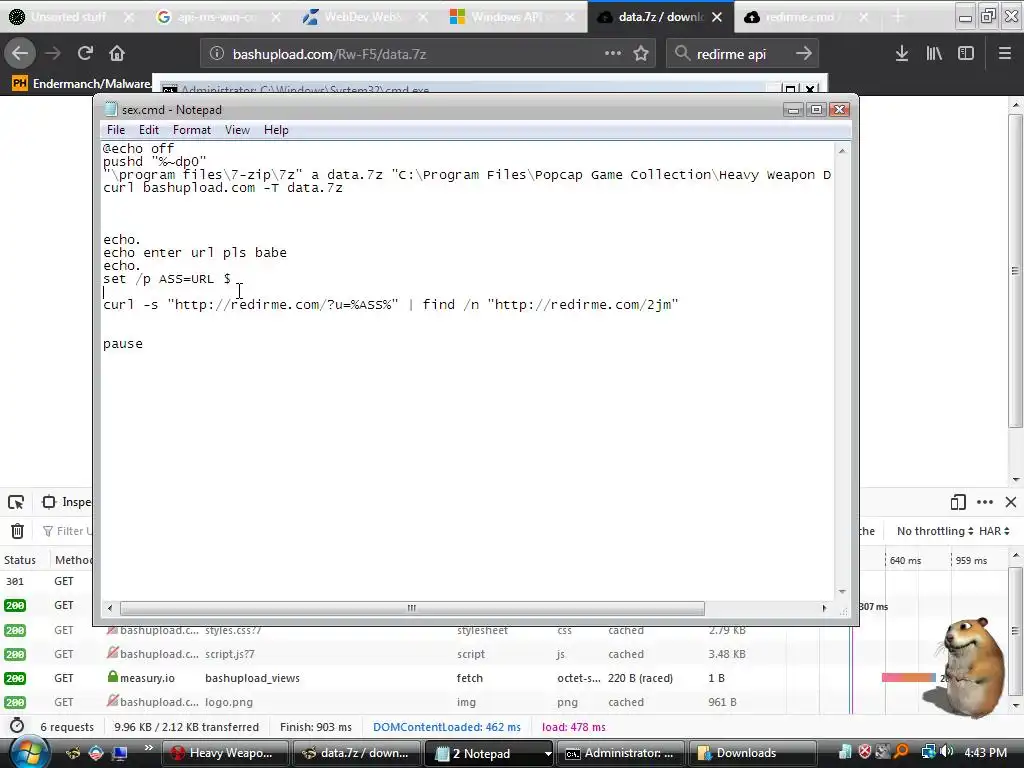Open data.7z browser taskbar button

point(357,753)
